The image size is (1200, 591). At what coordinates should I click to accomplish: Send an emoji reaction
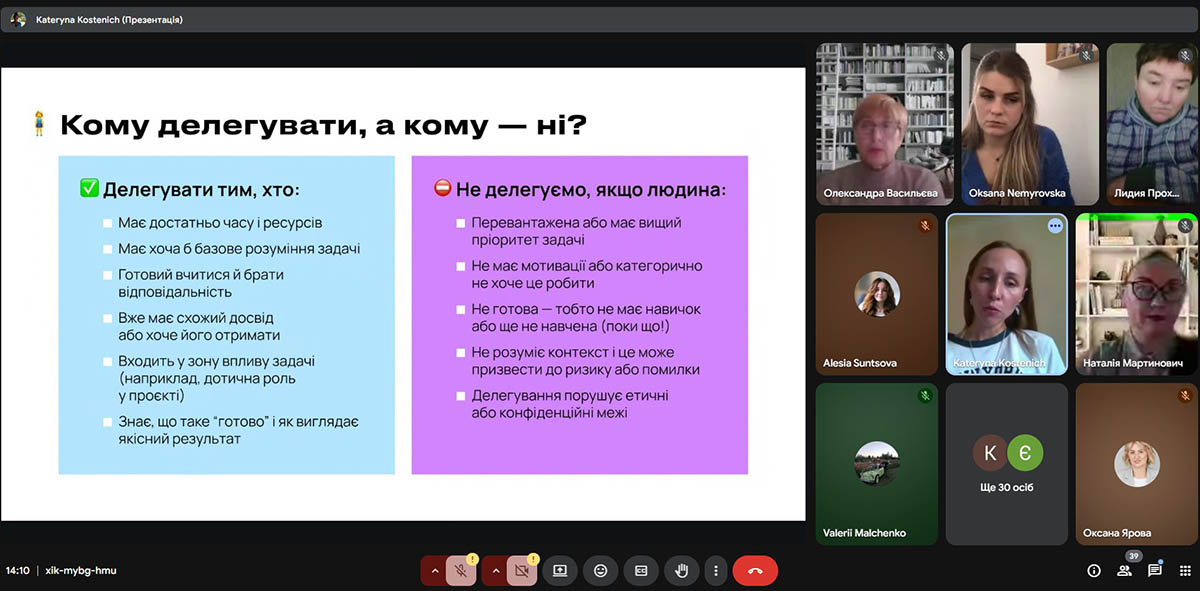pos(600,570)
